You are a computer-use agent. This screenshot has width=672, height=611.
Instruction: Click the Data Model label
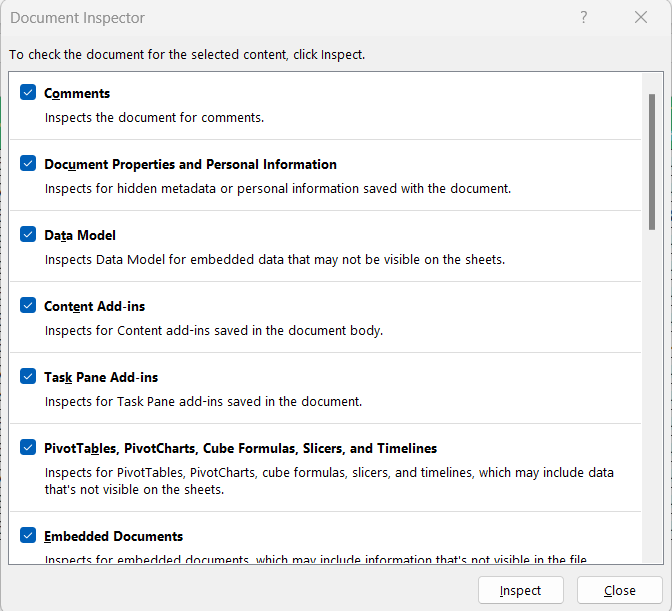tap(80, 235)
